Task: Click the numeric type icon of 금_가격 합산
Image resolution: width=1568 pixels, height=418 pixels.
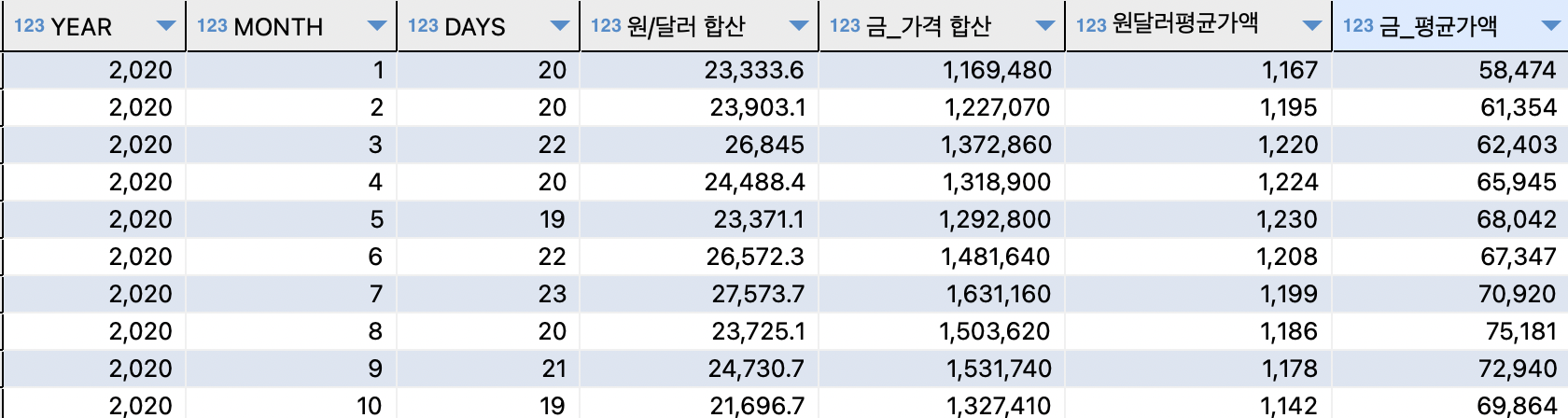Action: click(x=845, y=26)
